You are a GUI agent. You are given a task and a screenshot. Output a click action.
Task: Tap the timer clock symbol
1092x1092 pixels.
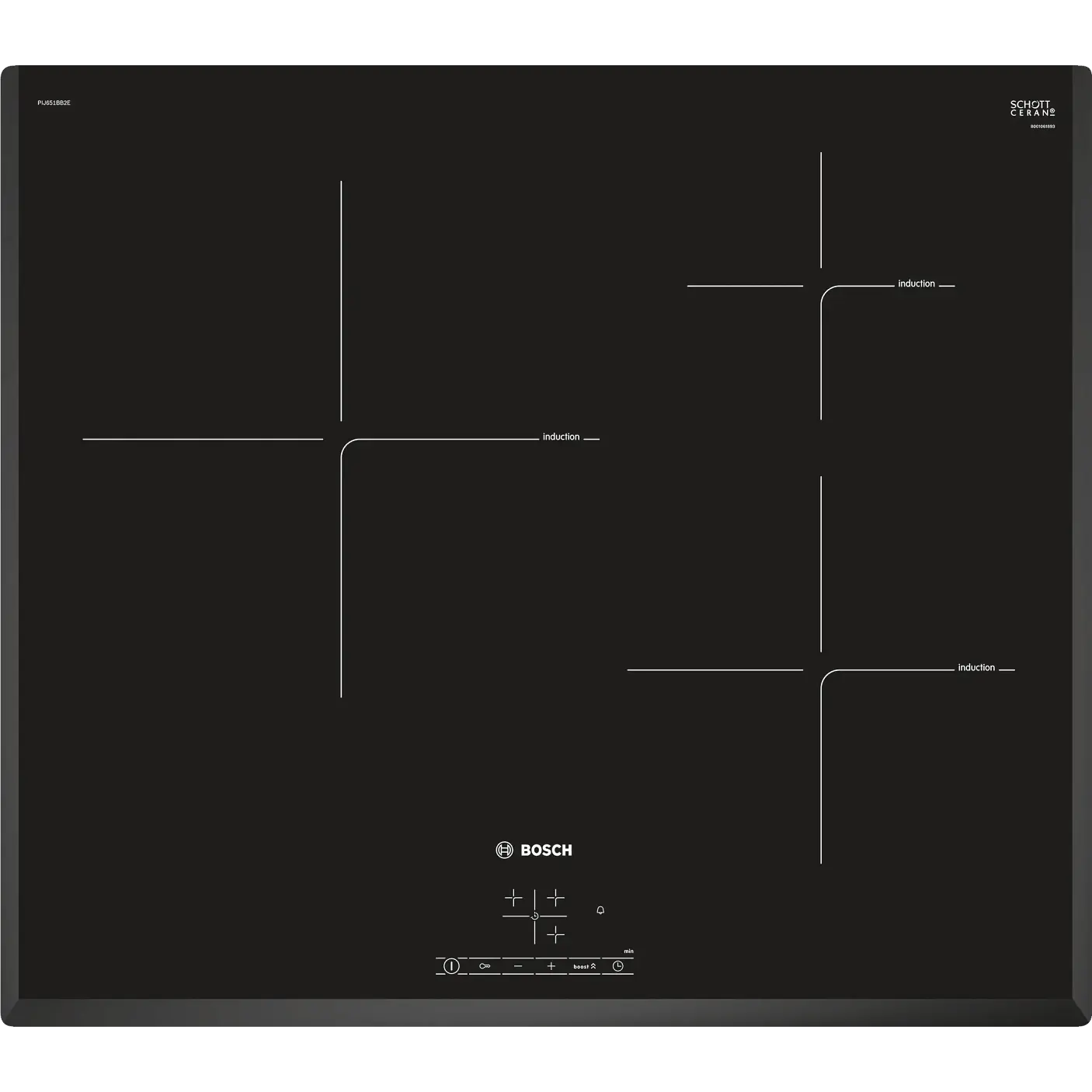tap(618, 966)
